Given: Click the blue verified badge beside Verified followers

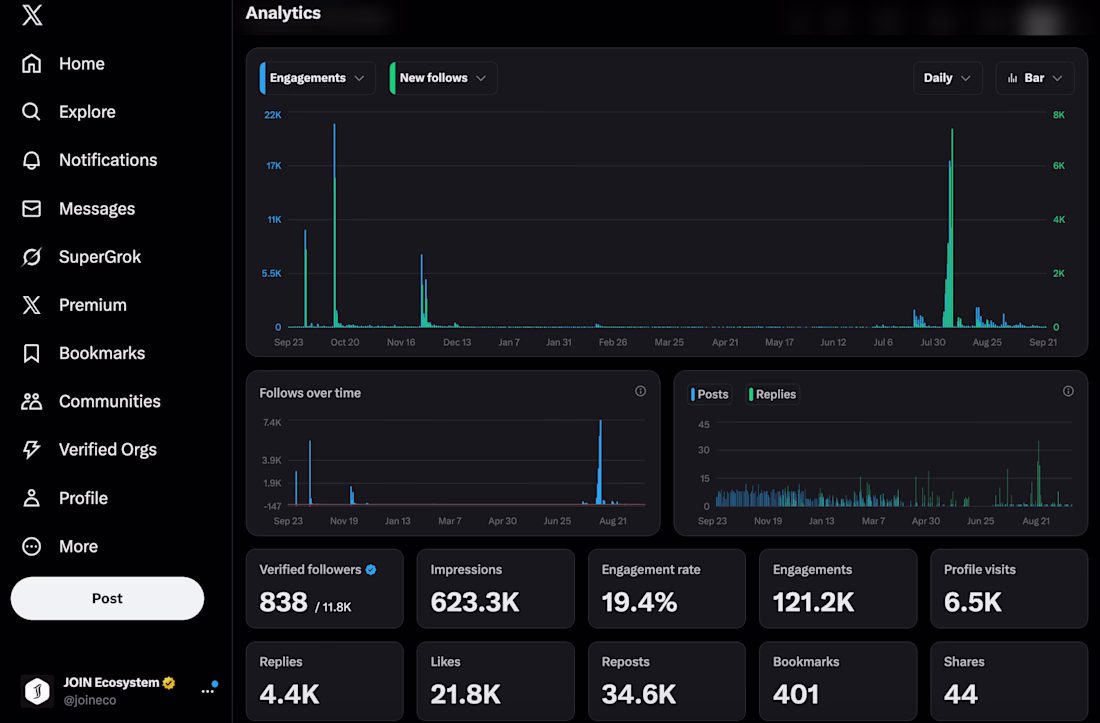Looking at the screenshot, I should 371,570.
